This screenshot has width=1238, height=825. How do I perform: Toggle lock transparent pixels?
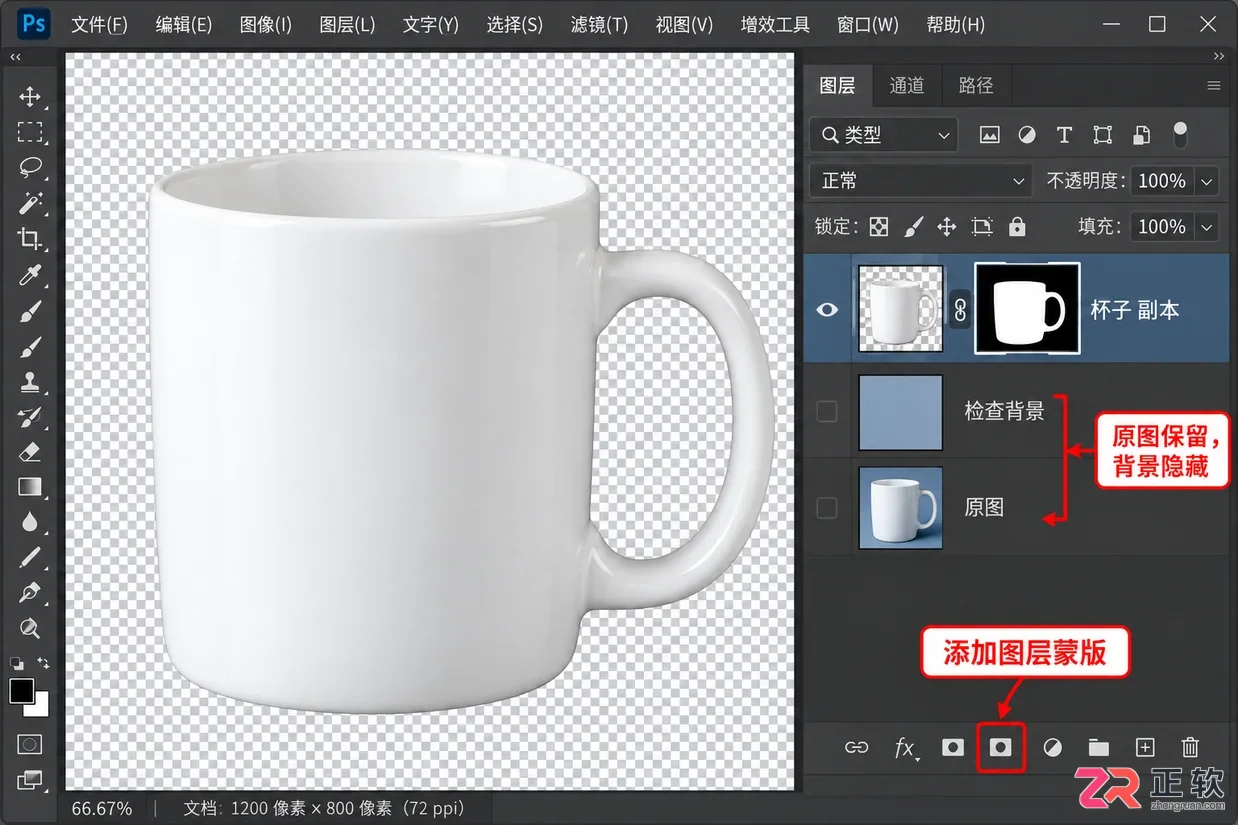coord(879,227)
